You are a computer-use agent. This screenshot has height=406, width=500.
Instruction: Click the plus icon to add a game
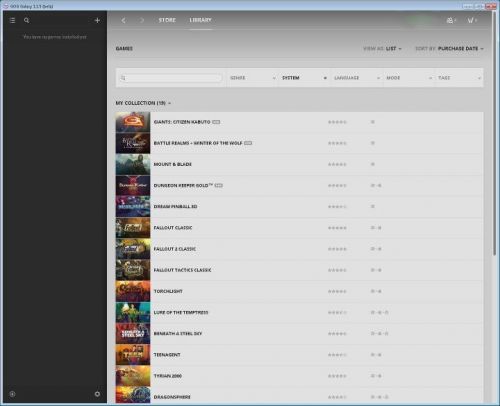97,20
